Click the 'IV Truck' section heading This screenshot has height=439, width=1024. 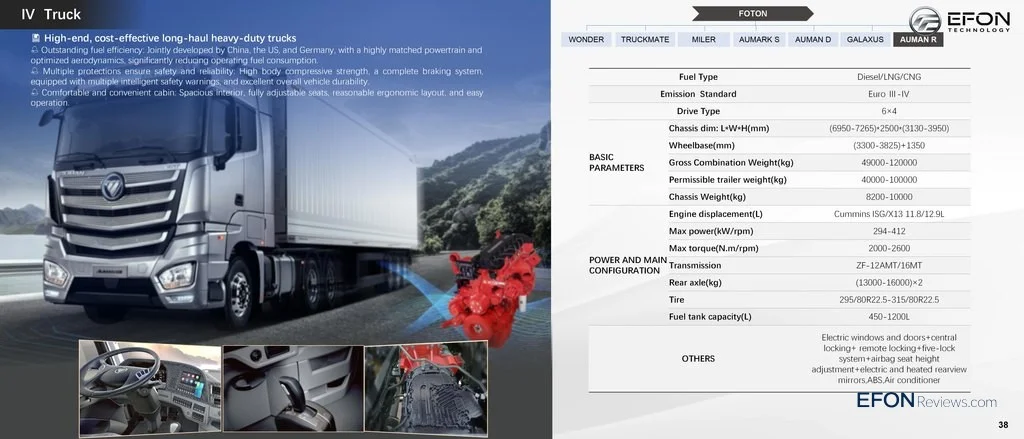51,14
